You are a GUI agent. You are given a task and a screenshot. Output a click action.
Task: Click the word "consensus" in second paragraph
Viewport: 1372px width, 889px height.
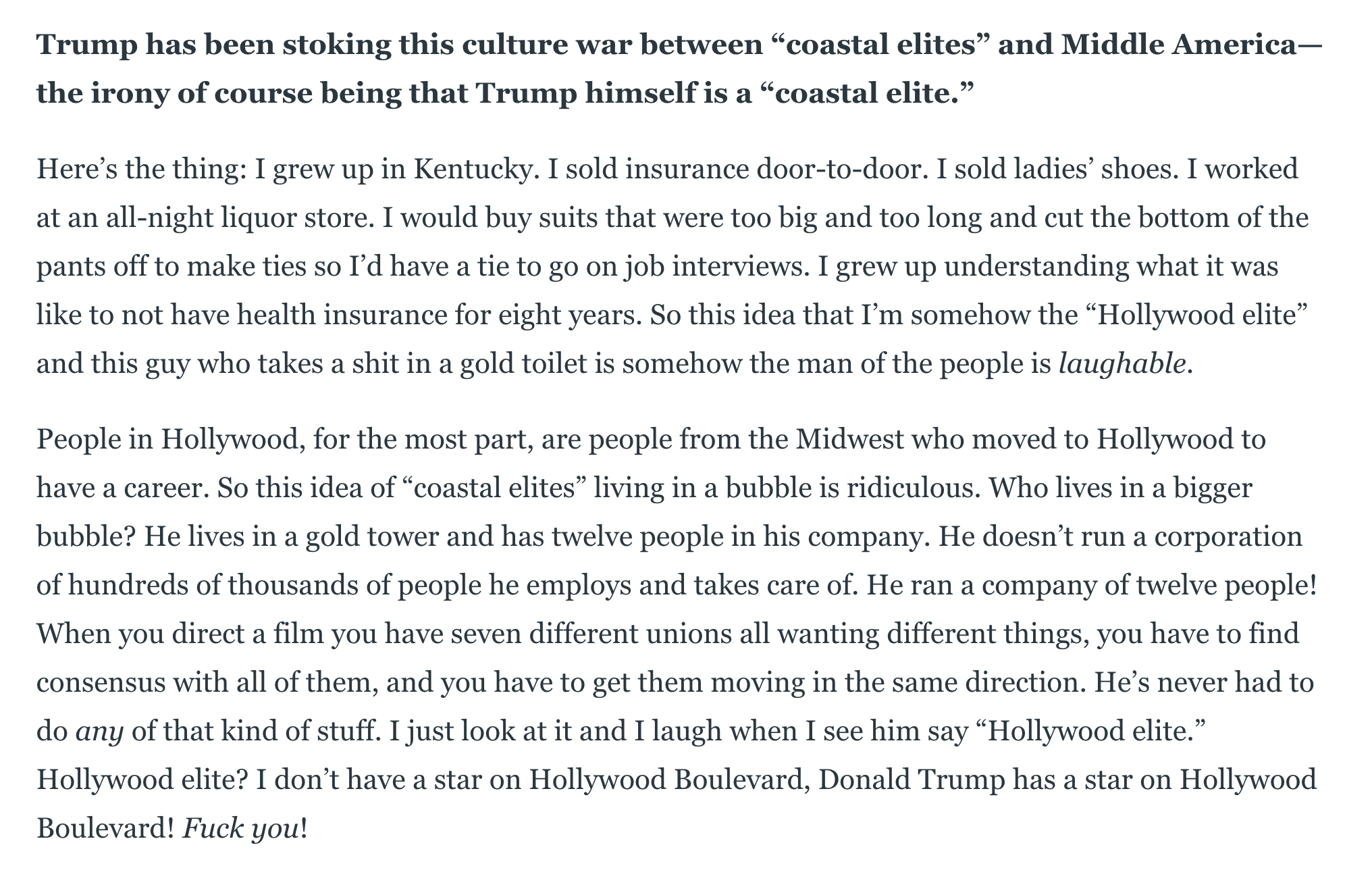pos(98,683)
